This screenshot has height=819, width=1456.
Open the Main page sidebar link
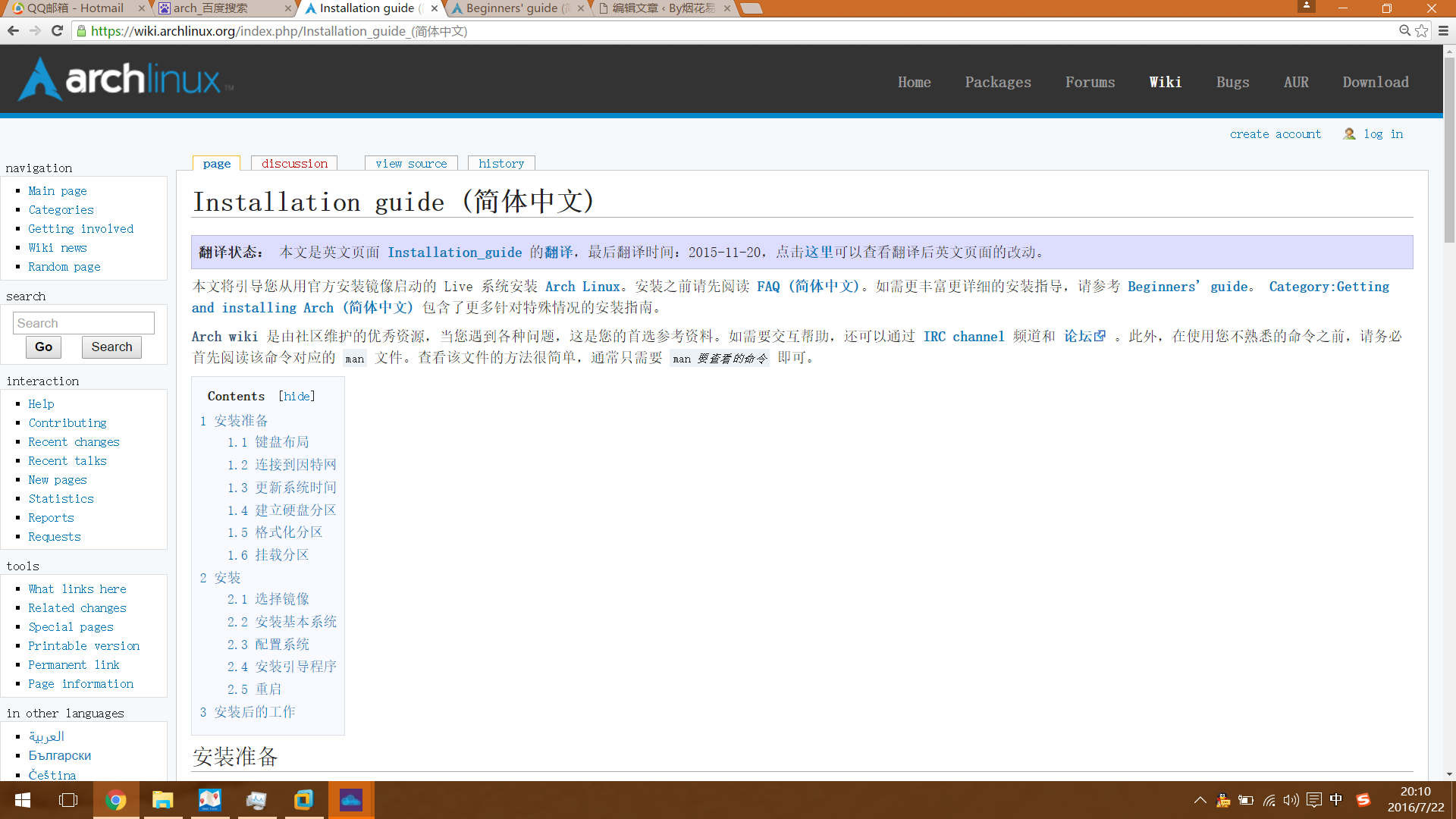(x=58, y=191)
